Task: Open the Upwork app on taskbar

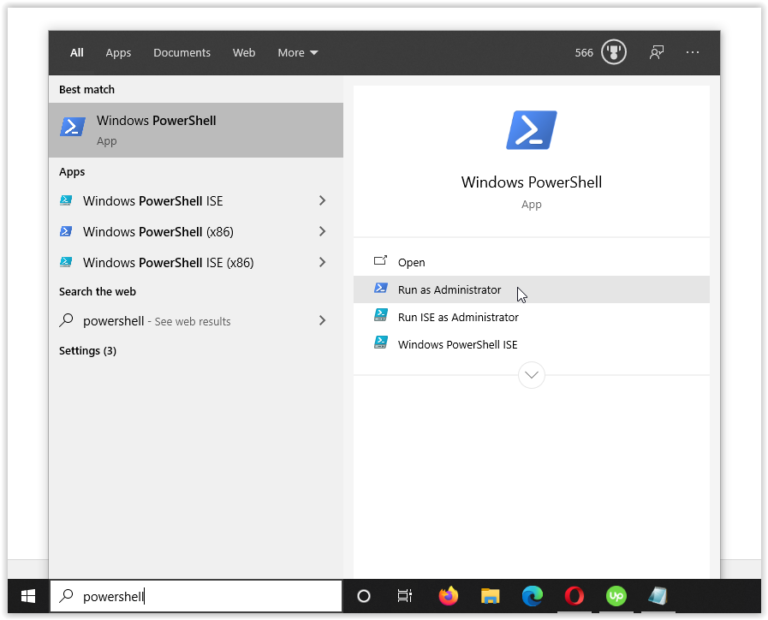Action: point(616,596)
